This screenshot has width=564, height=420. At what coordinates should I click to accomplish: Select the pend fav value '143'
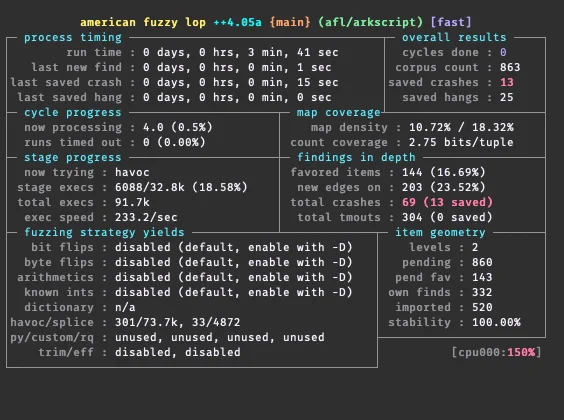482,278
